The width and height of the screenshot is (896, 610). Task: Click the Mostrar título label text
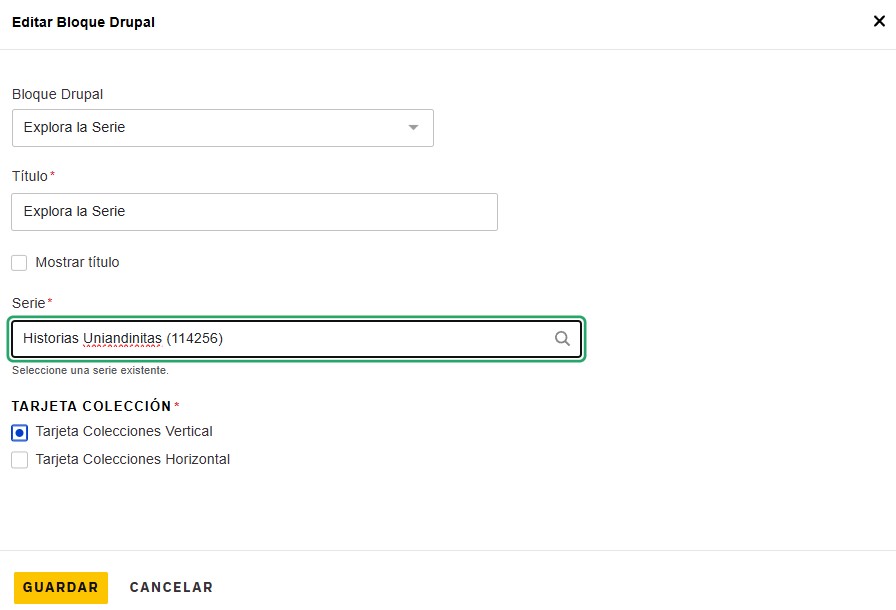tap(77, 262)
